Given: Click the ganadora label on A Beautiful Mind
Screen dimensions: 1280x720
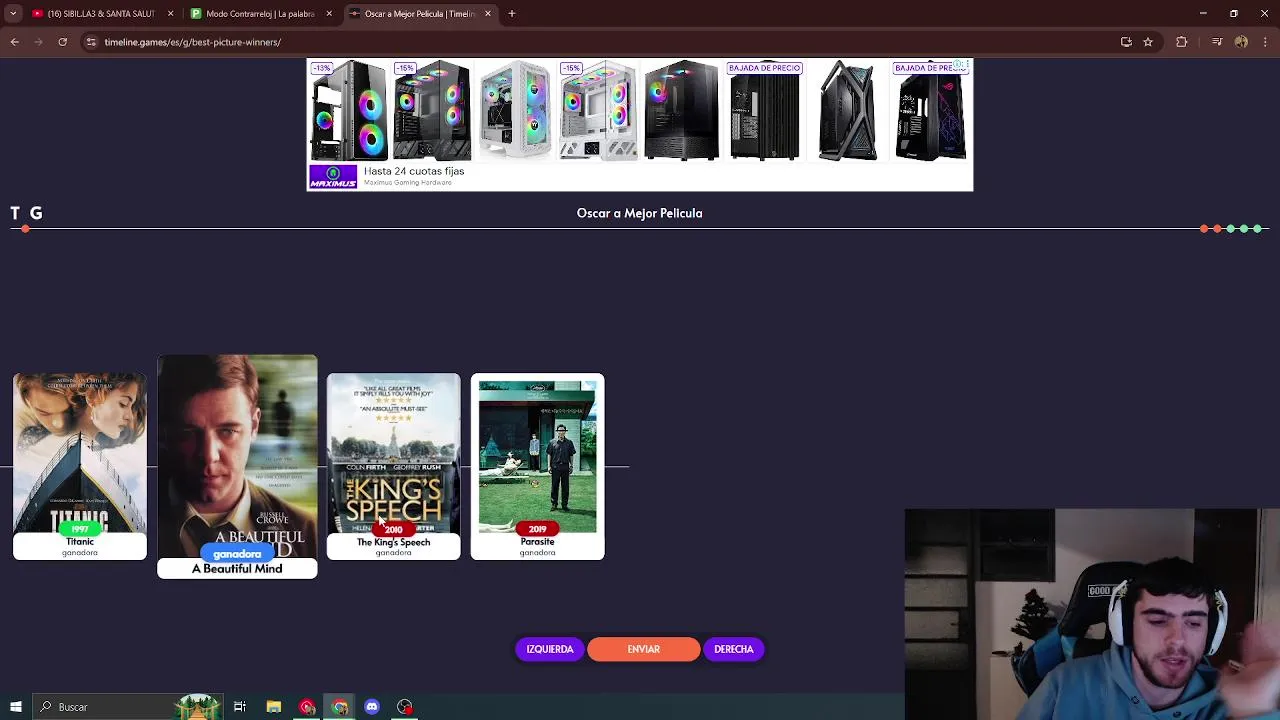Looking at the screenshot, I should pyautogui.click(x=237, y=554).
